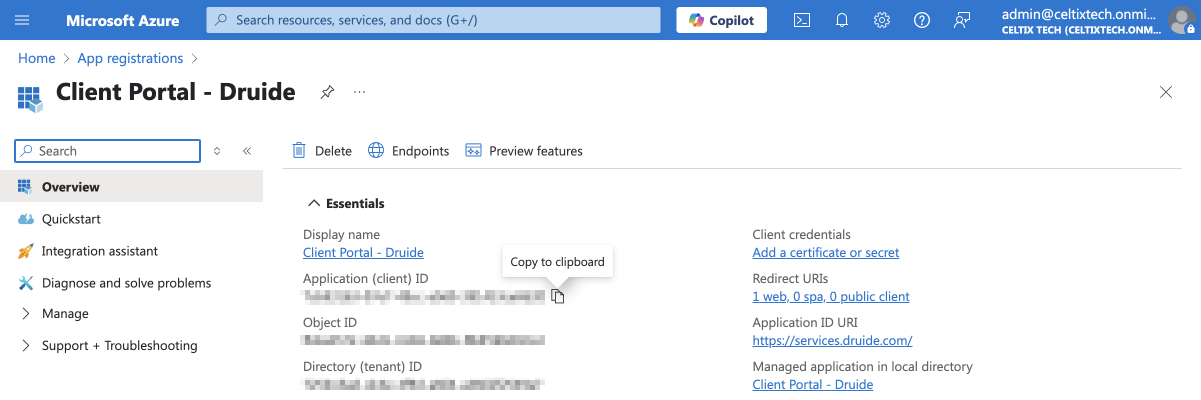Screen dimensions: 1201x400
Task: Select Quickstart in the sidebar
Action: (71, 219)
